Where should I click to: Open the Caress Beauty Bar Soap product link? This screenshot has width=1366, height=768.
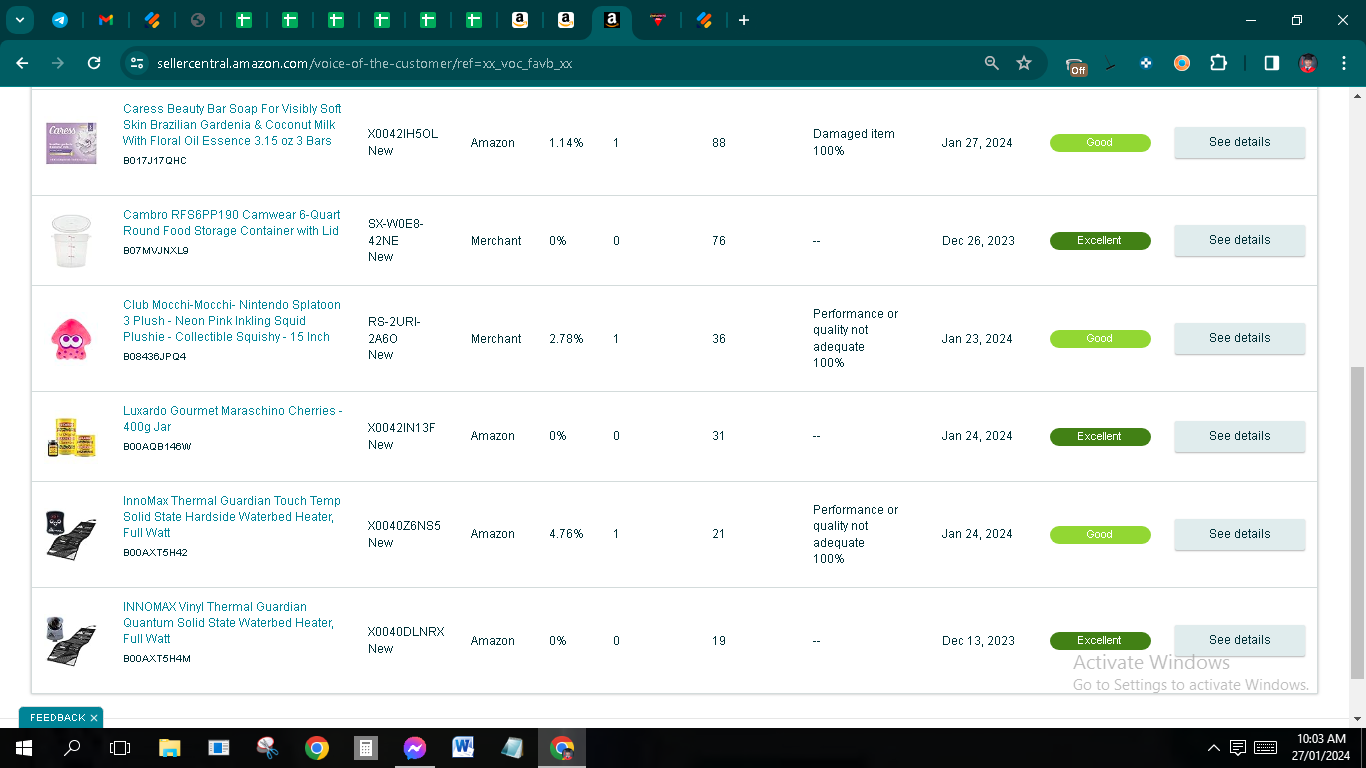click(232, 125)
